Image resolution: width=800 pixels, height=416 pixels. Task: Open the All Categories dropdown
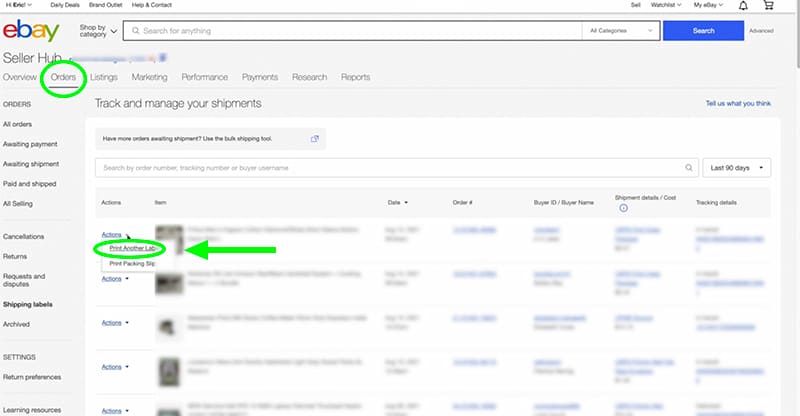621,31
